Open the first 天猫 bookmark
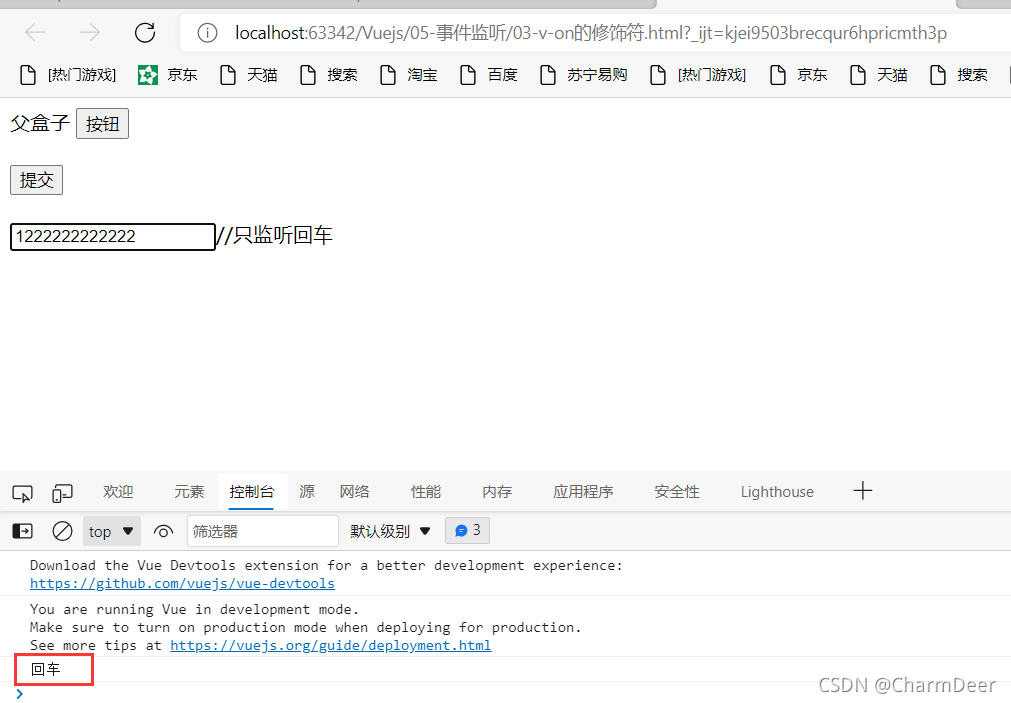 point(248,75)
